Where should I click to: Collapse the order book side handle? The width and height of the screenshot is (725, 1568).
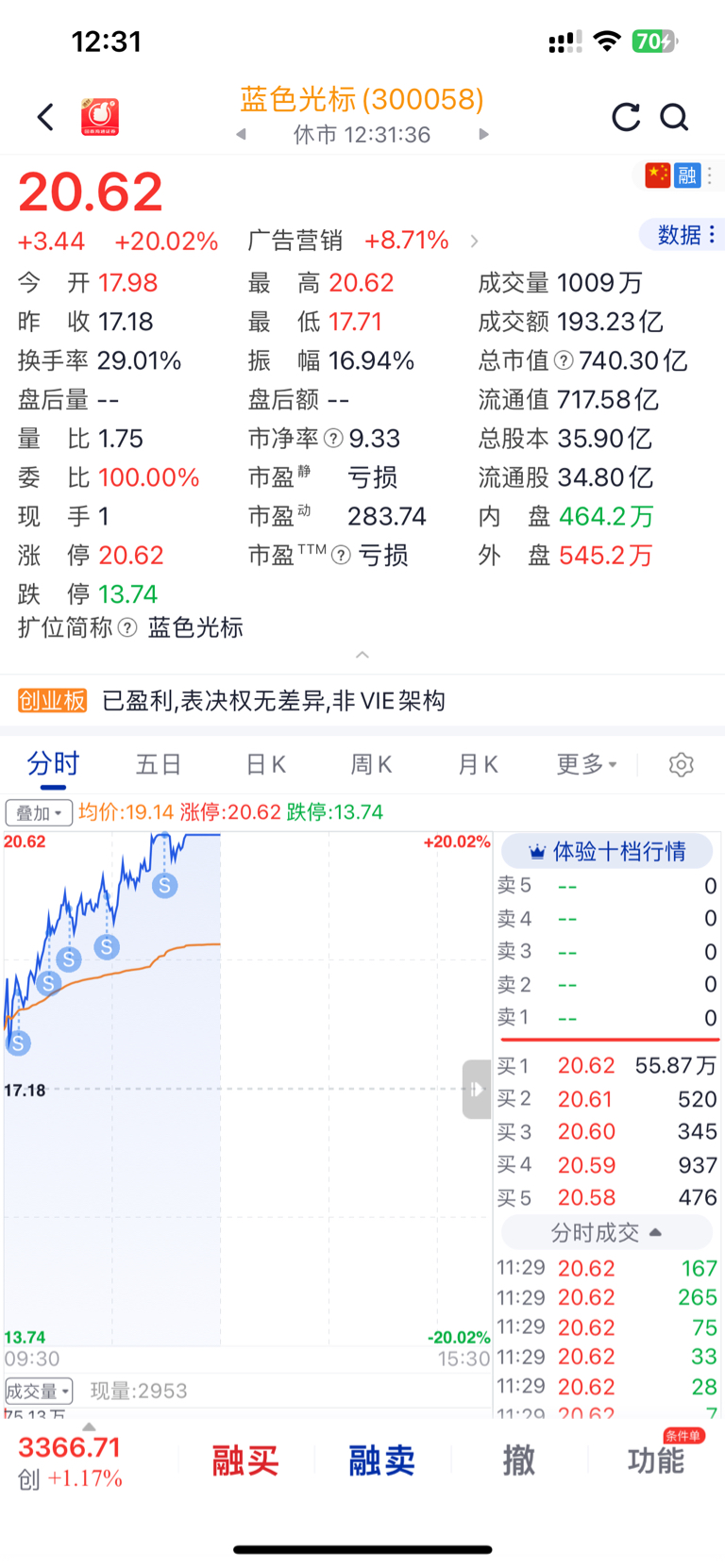pyautogui.click(x=477, y=1090)
